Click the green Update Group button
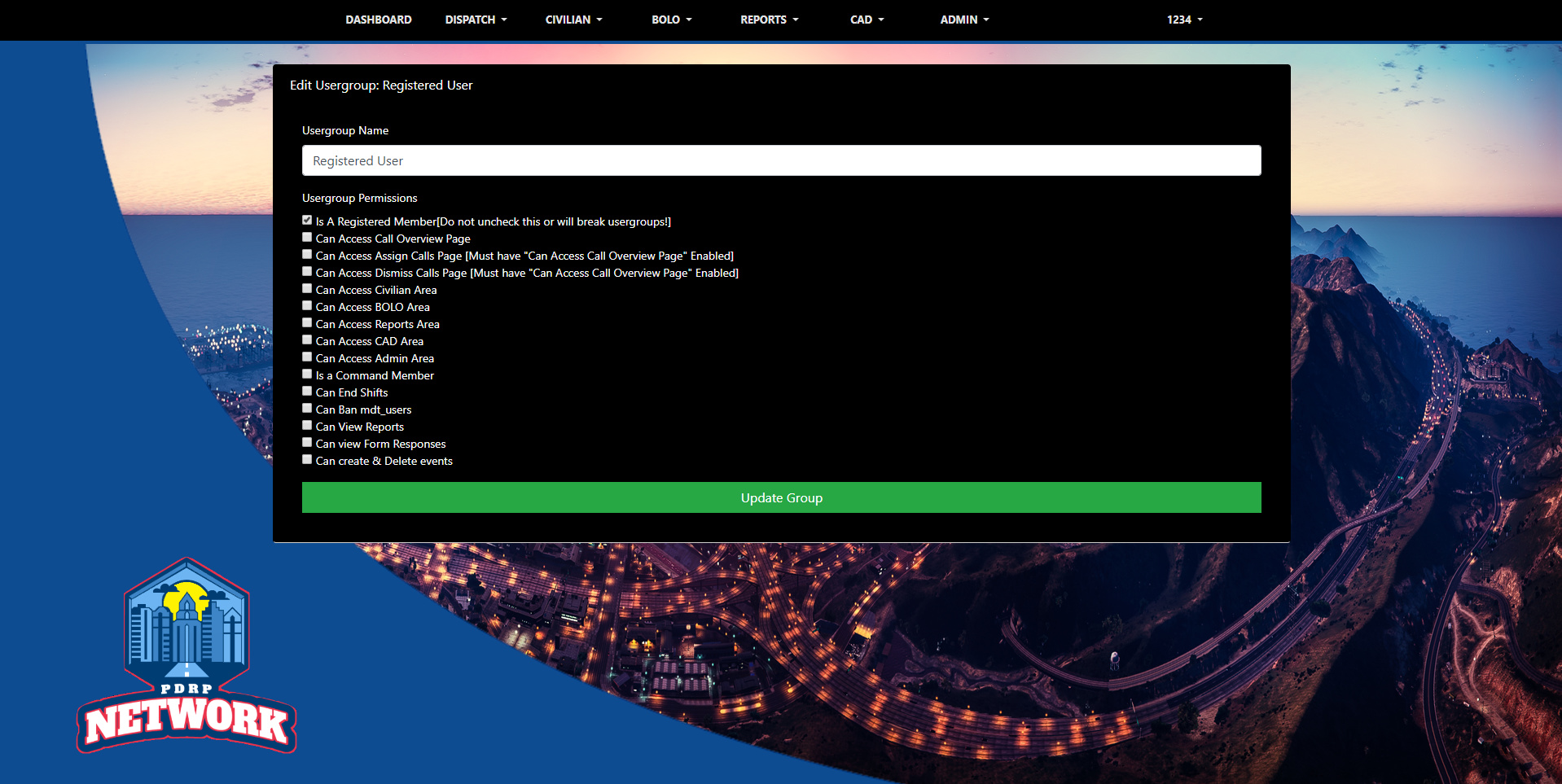This screenshot has width=1562, height=784. pyautogui.click(x=781, y=497)
